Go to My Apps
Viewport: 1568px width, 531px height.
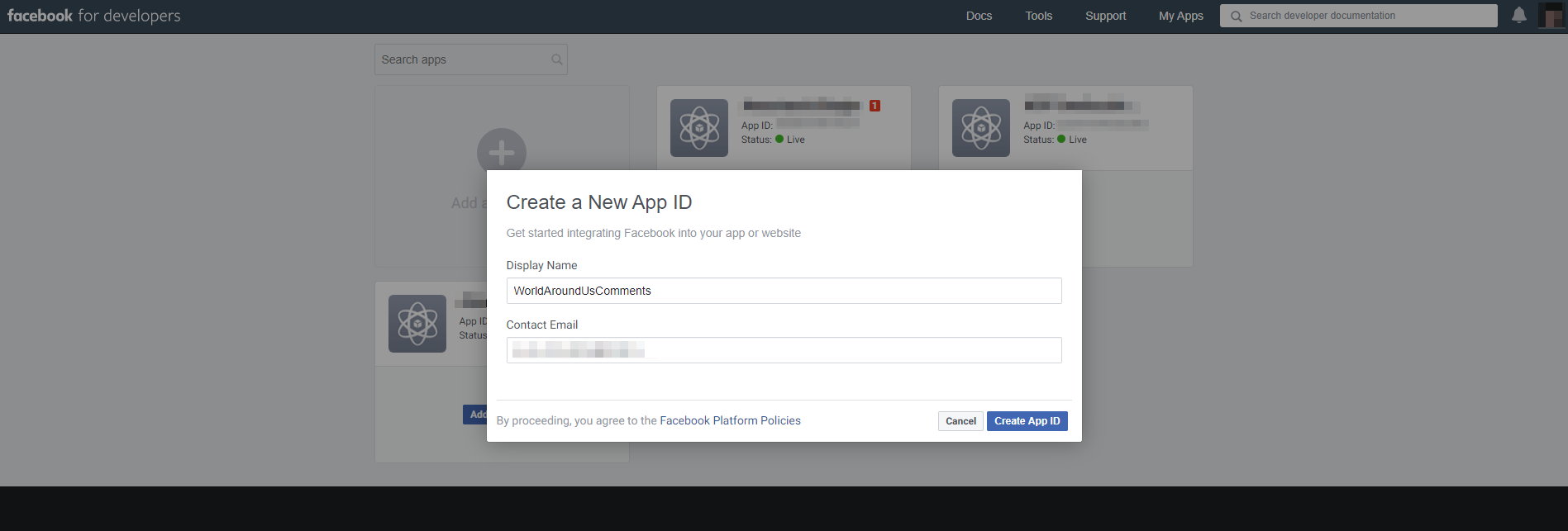point(1181,16)
